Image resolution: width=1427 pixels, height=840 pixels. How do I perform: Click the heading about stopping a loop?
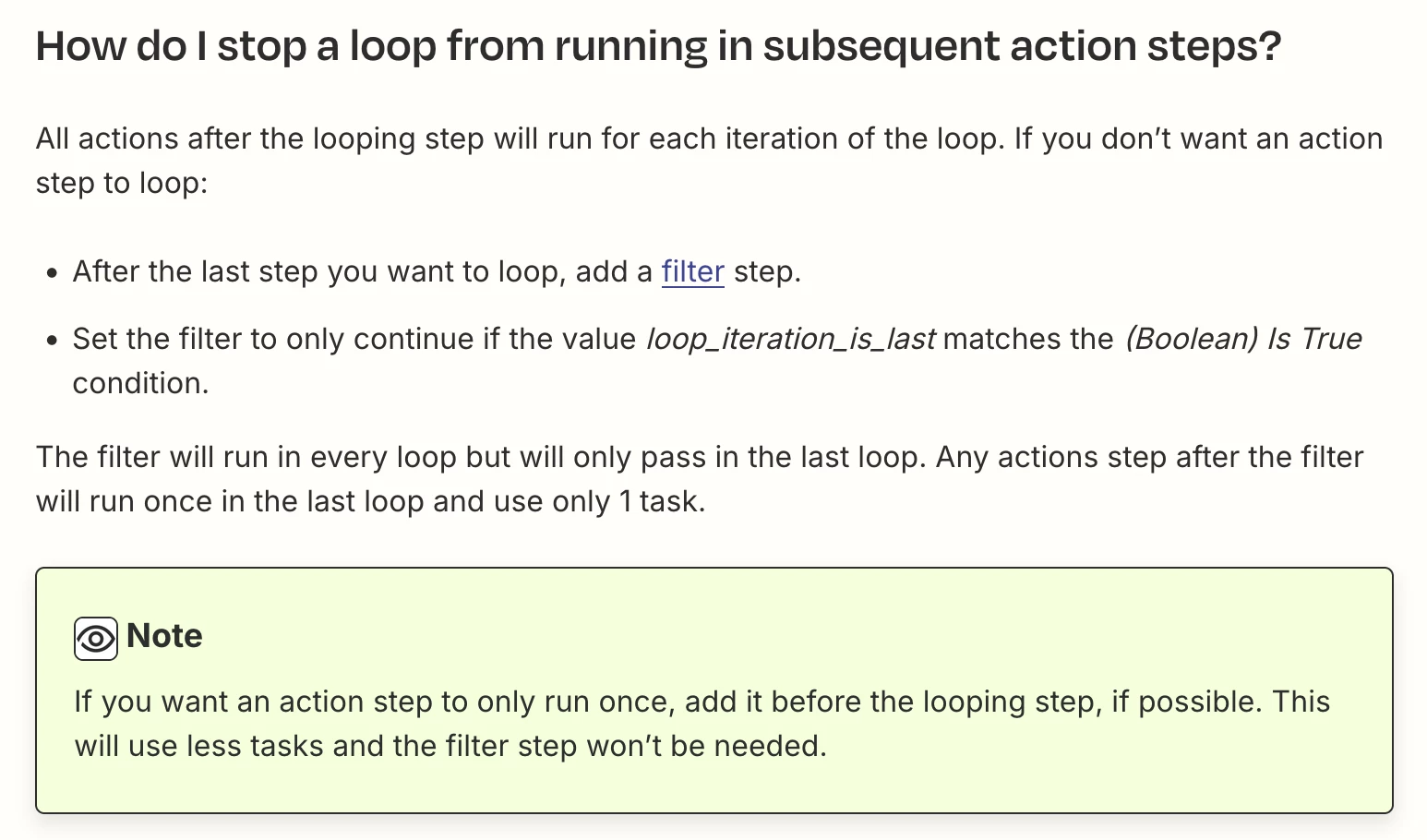pyautogui.click(x=658, y=46)
